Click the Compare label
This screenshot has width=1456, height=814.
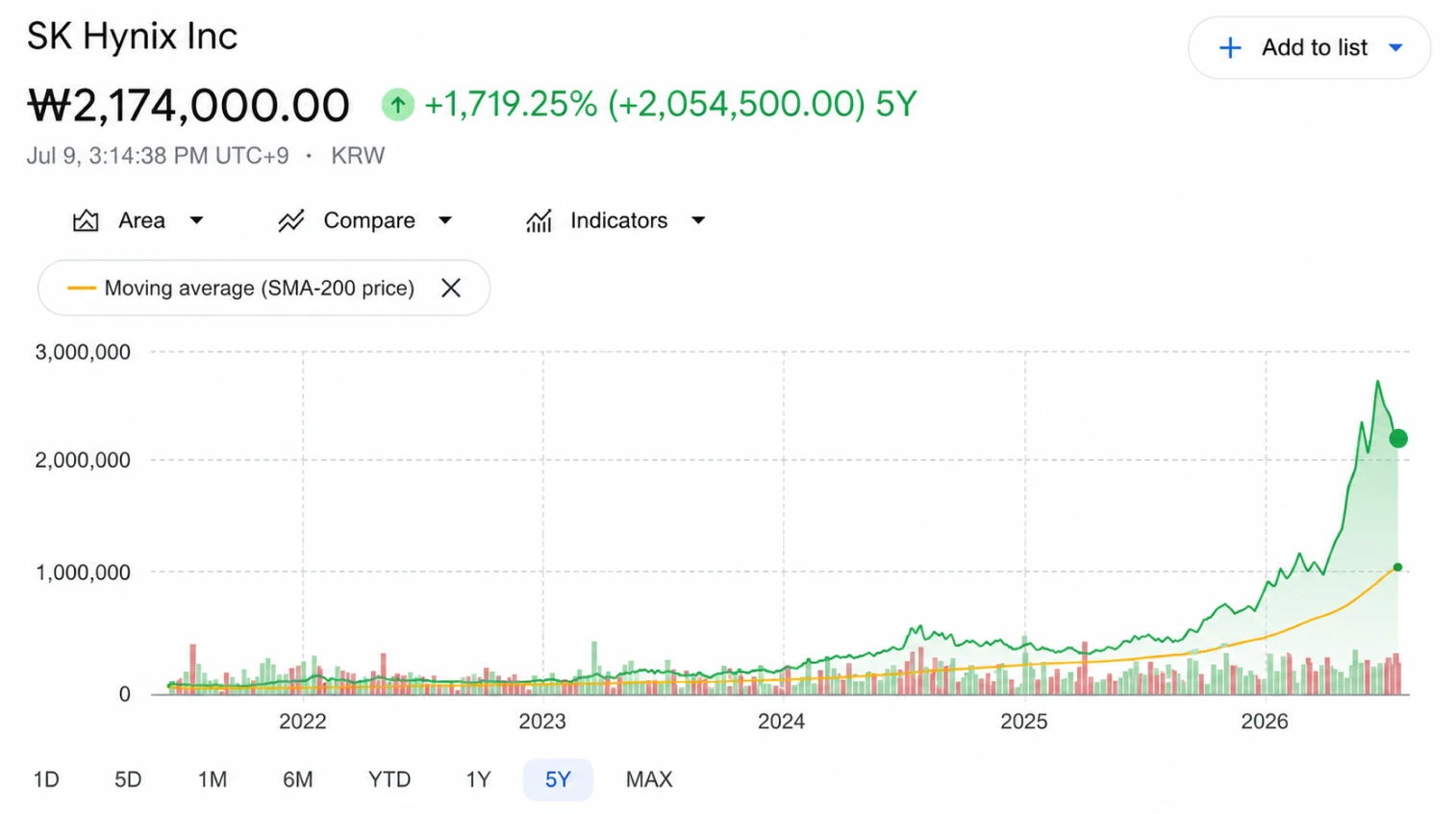click(x=369, y=220)
